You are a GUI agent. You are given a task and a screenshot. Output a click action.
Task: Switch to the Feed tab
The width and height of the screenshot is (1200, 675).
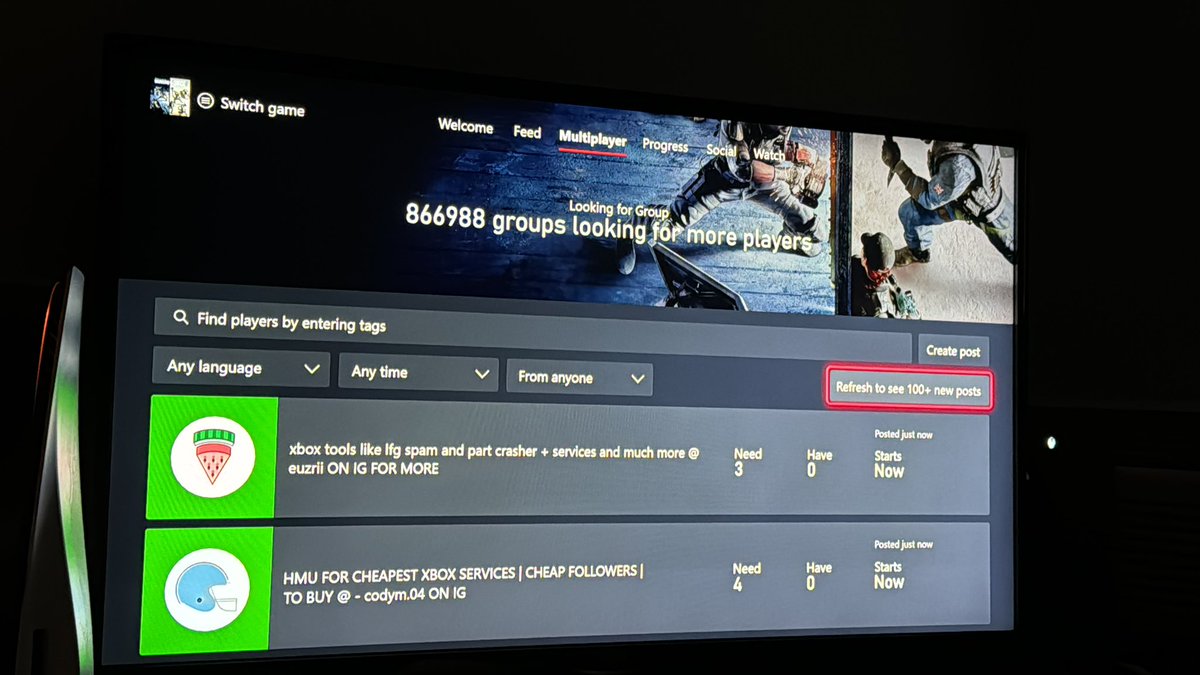(x=527, y=132)
